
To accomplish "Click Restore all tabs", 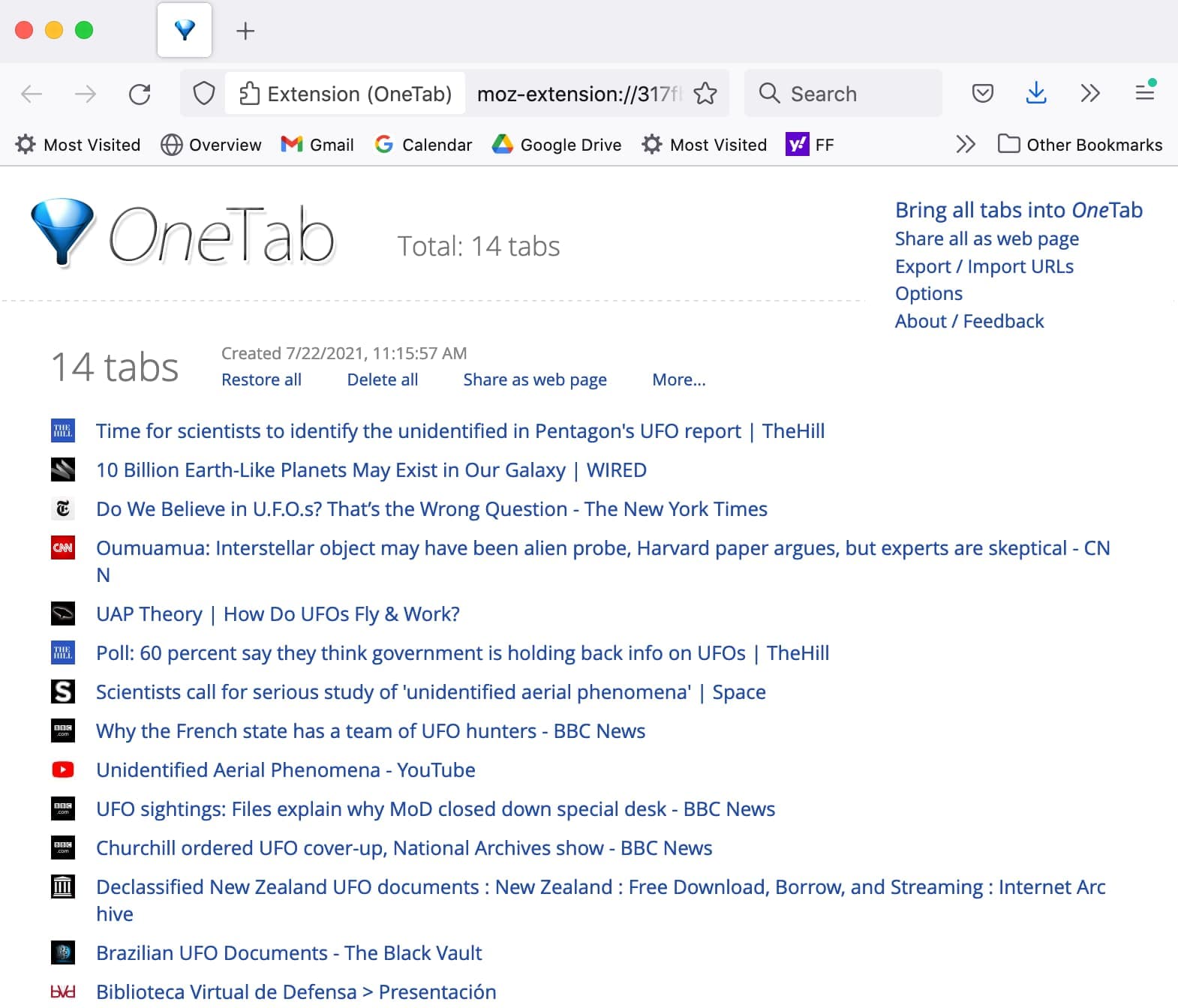I will point(261,379).
